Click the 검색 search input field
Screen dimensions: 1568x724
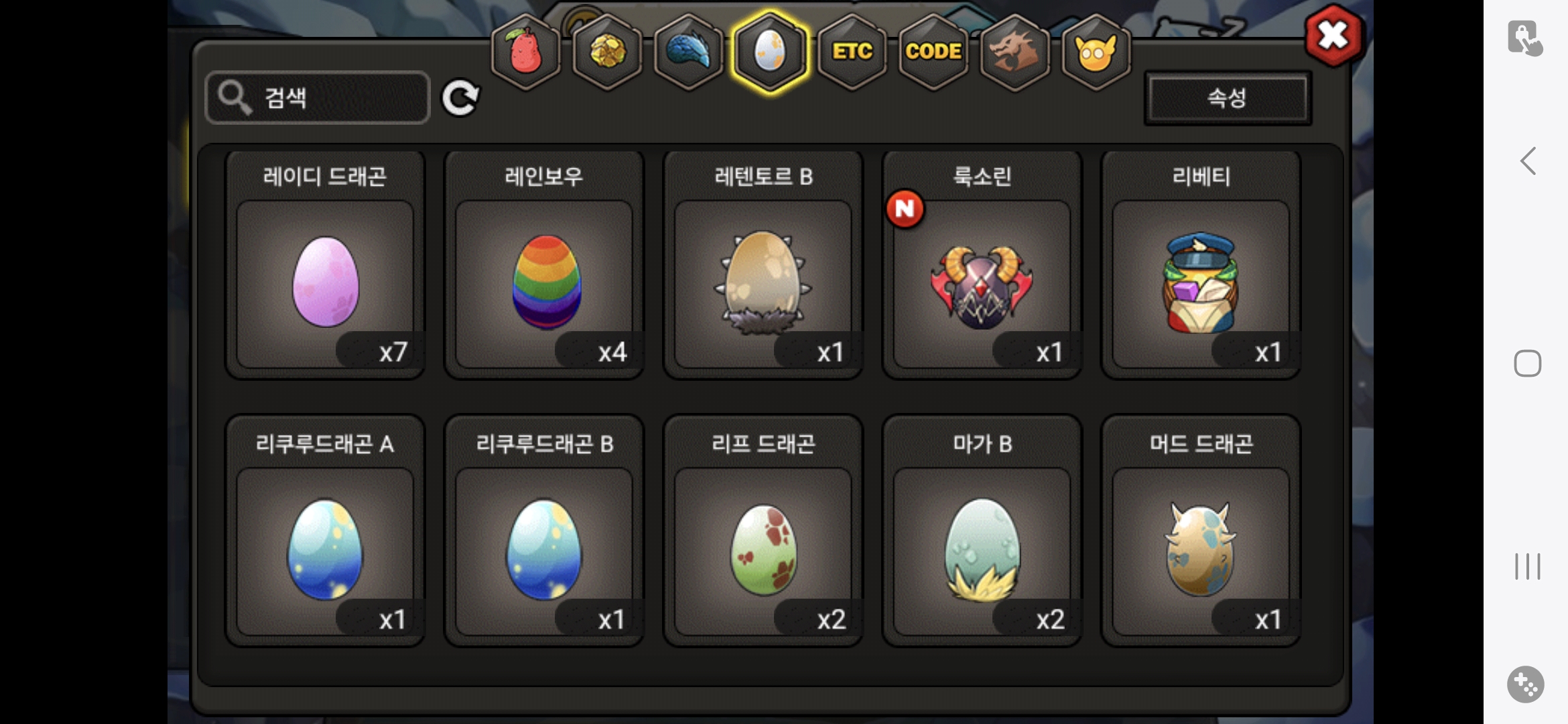tap(318, 98)
